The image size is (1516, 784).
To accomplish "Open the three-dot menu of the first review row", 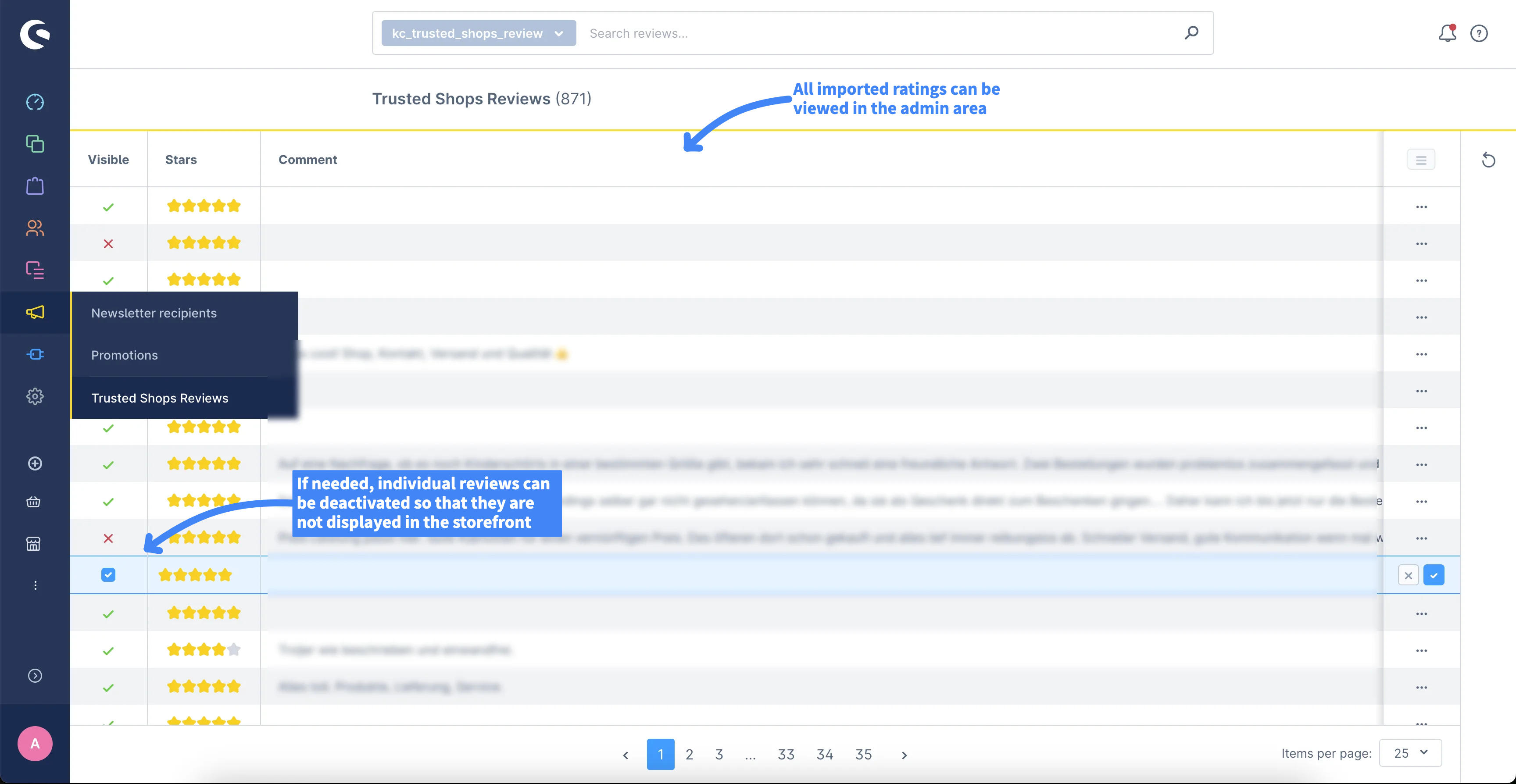I will click(x=1421, y=207).
